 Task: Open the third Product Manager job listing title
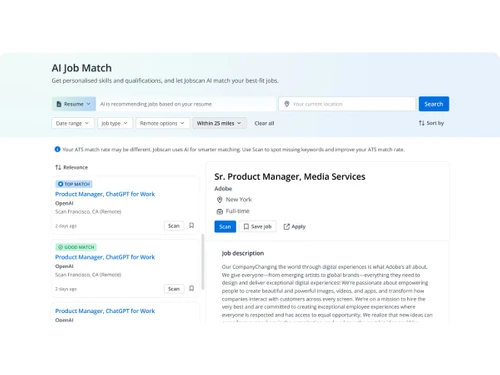point(105,311)
